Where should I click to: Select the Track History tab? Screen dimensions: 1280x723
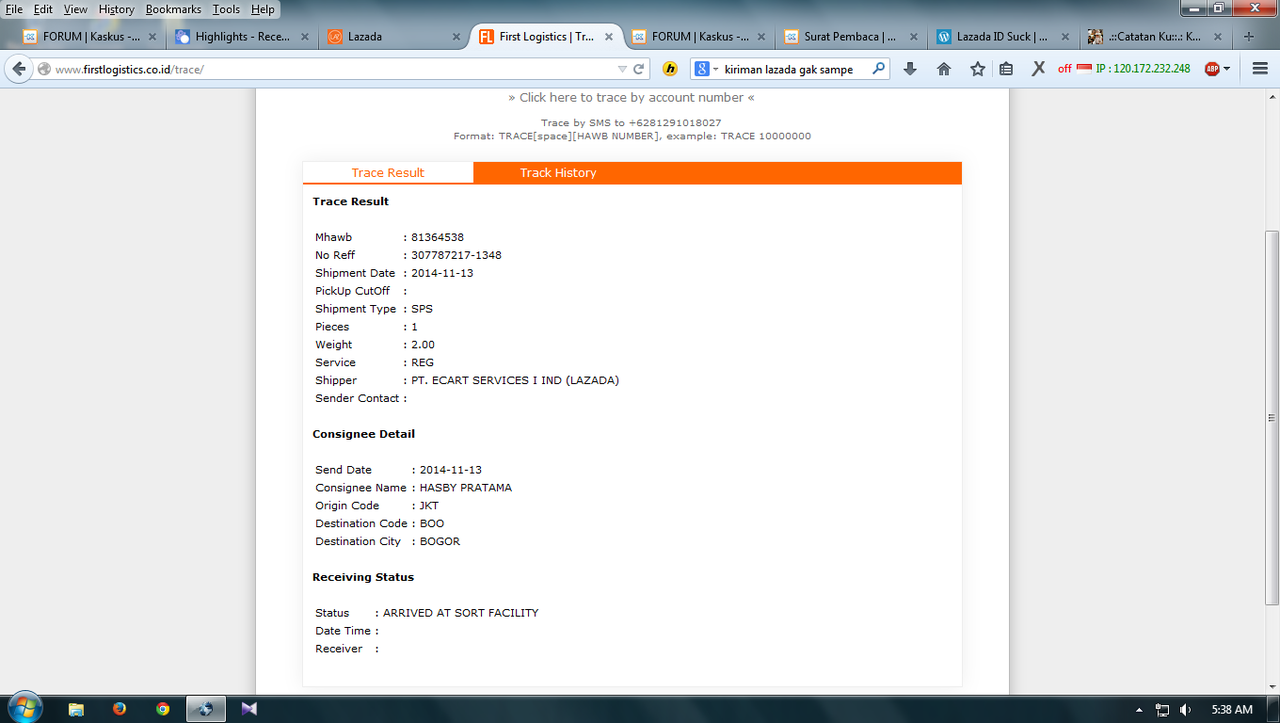558,173
